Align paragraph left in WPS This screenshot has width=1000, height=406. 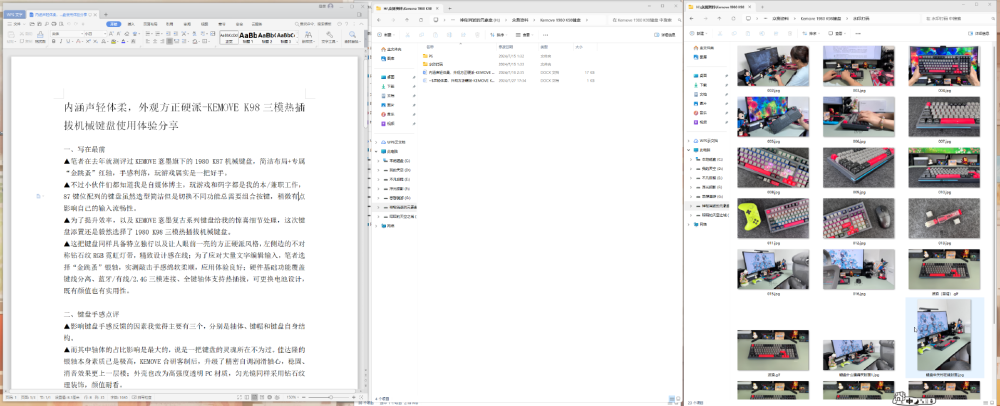tap(148, 41)
